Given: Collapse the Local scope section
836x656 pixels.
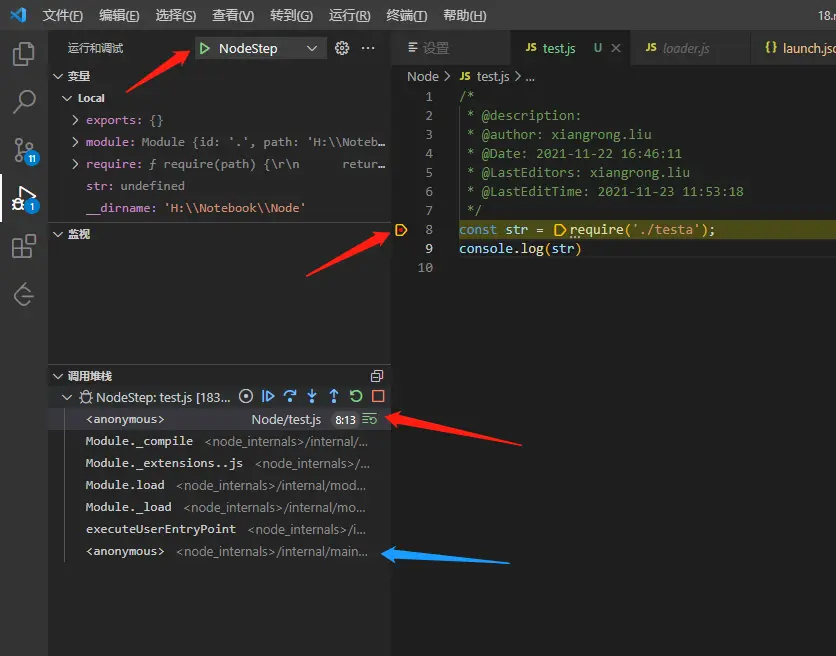Looking at the screenshot, I should point(67,98).
